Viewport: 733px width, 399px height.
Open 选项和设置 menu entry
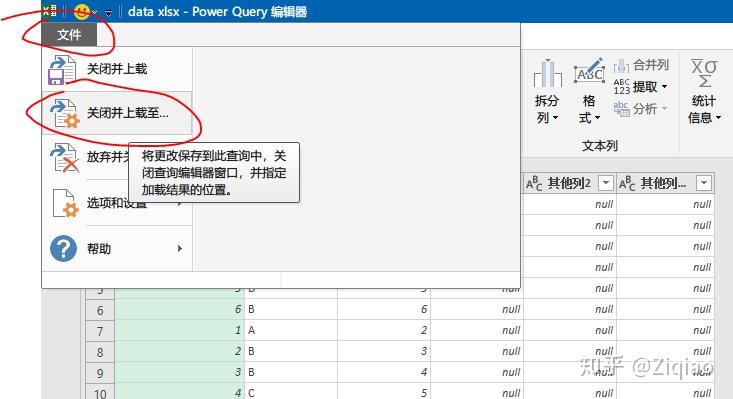(x=117, y=203)
